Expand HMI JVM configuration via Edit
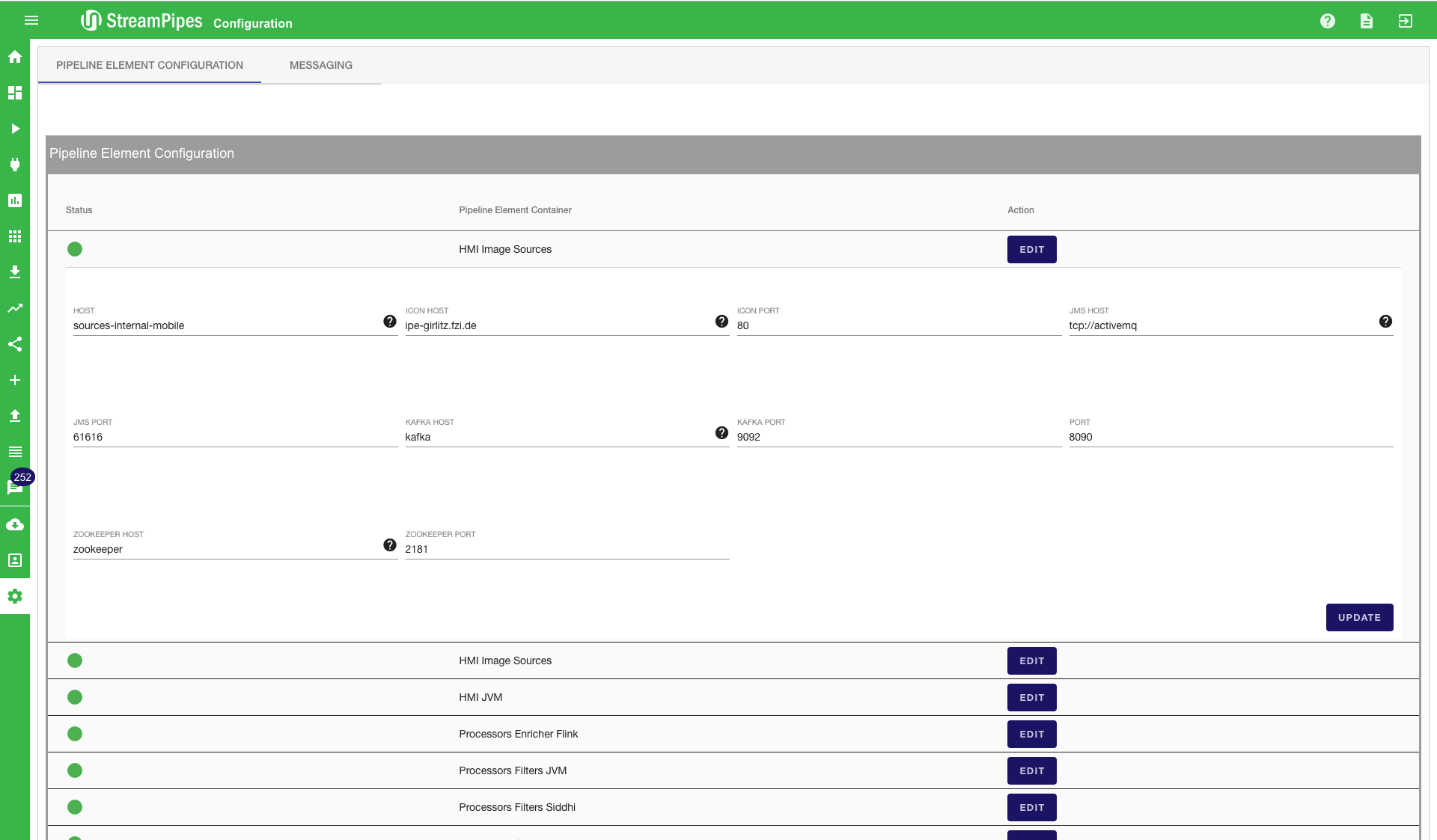The width and height of the screenshot is (1437, 840). 1031,698
